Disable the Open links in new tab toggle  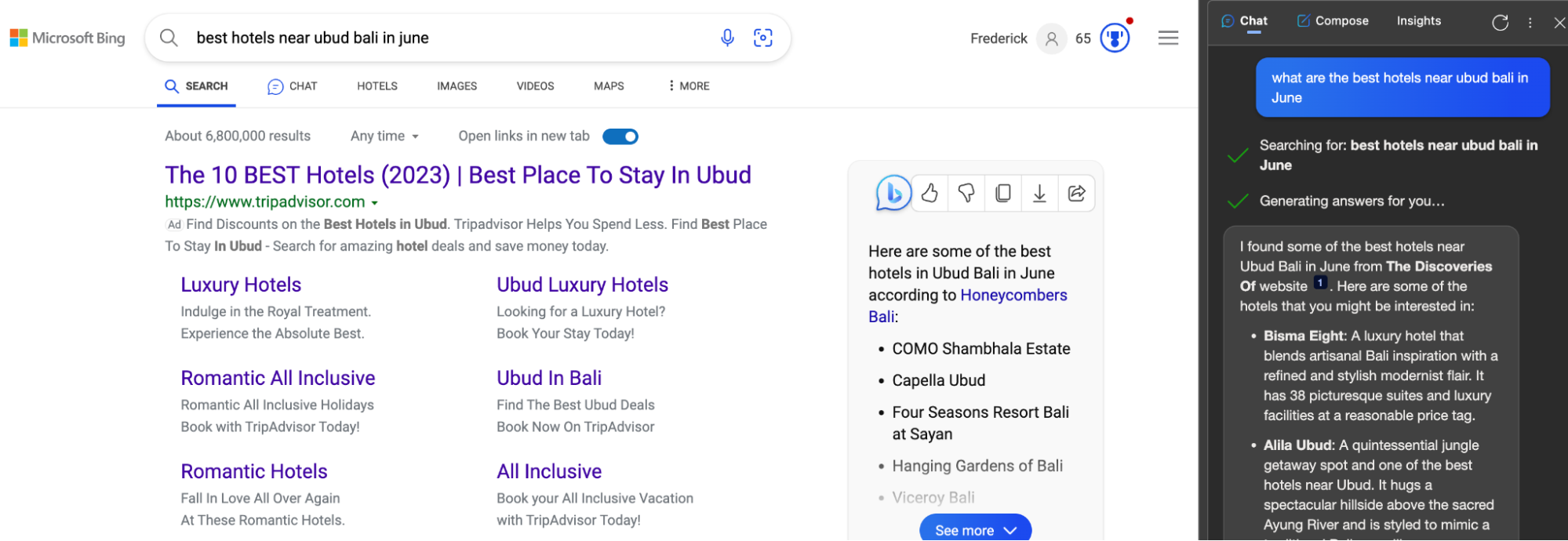620,136
